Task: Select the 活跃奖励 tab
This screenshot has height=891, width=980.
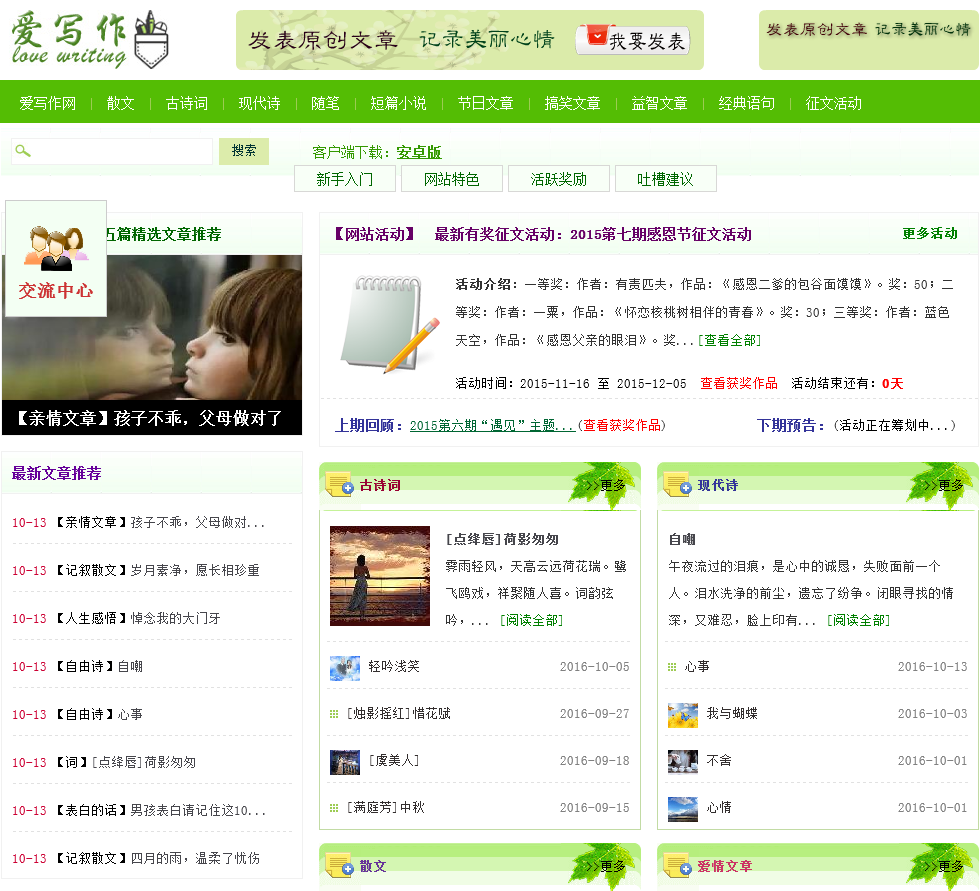Action: point(558,179)
